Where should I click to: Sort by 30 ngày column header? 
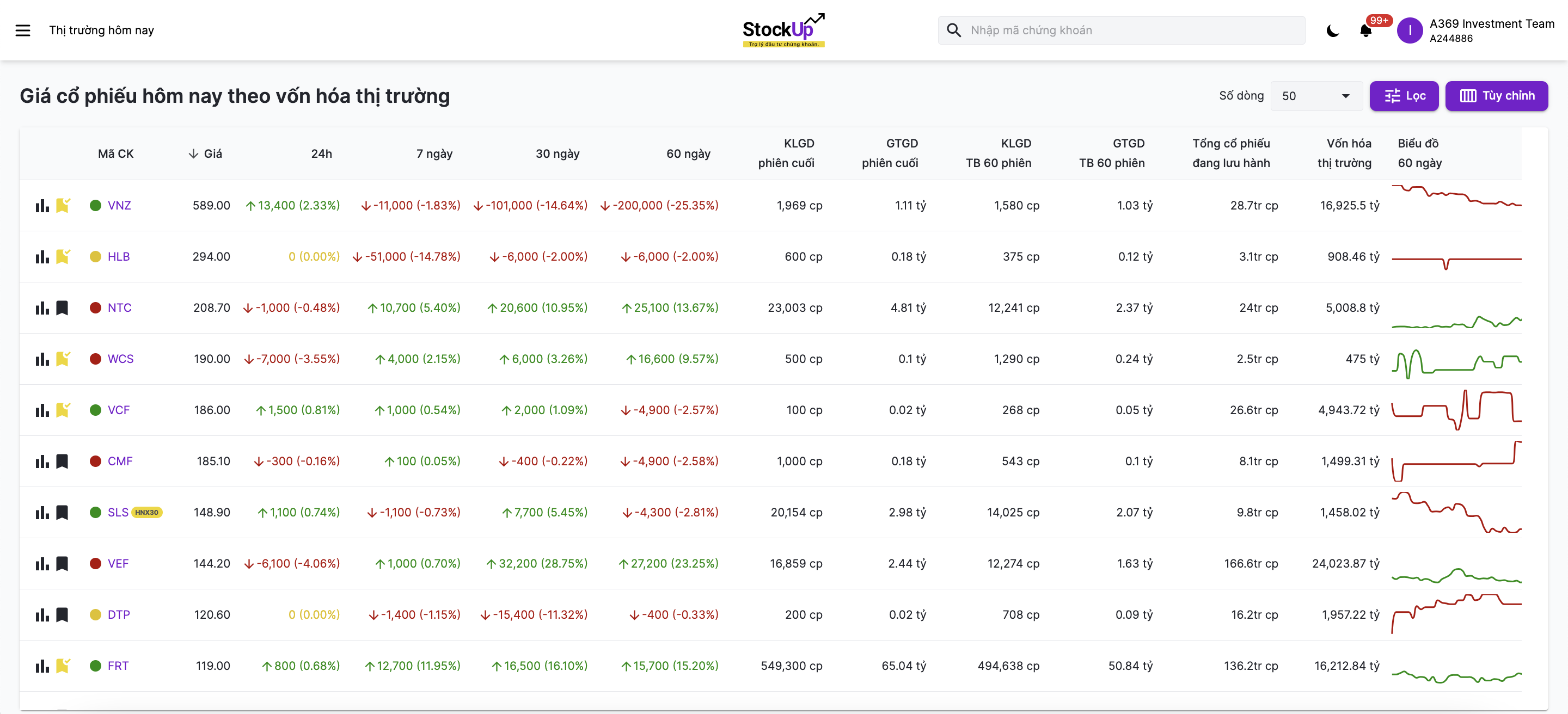click(557, 154)
